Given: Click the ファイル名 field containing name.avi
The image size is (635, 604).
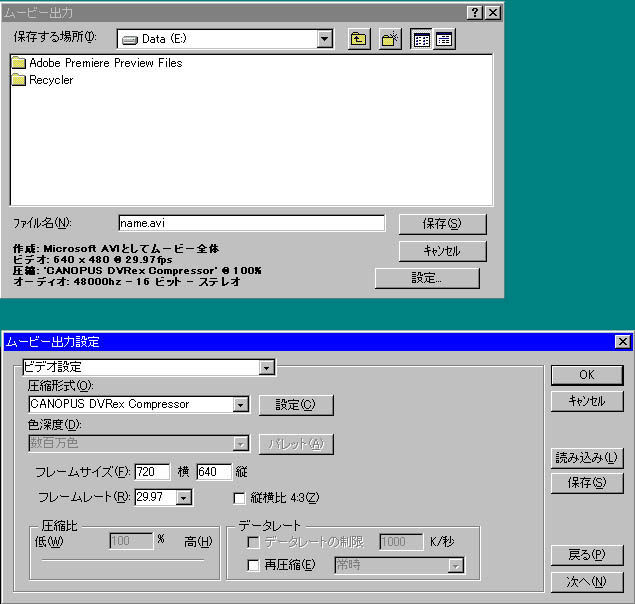Looking at the screenshot, I should [250, 223].
